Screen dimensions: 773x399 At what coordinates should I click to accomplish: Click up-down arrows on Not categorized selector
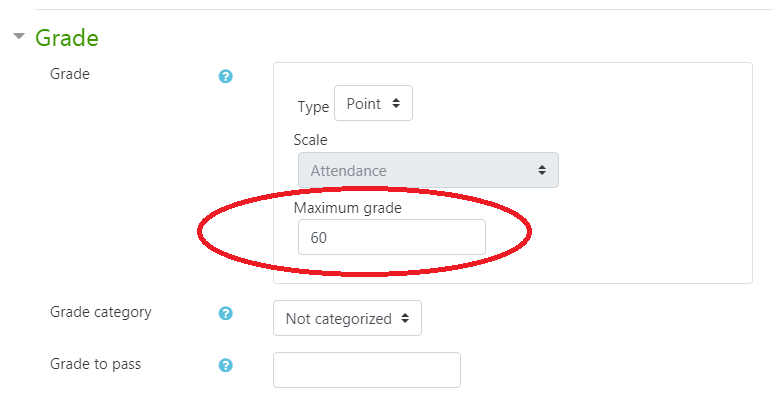(405, 318)
